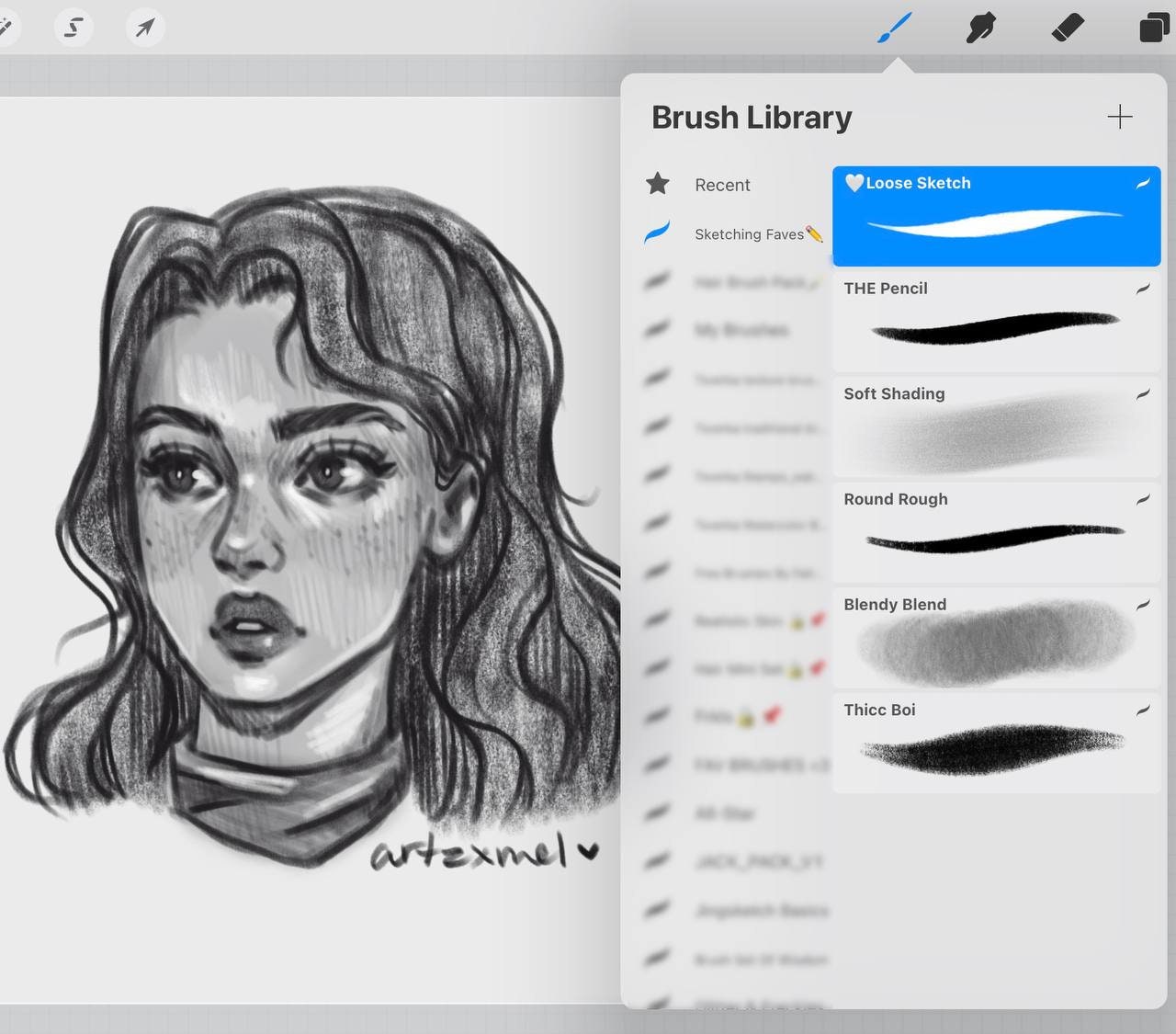Pick the Blendy Blend brush

coord(996,639)
